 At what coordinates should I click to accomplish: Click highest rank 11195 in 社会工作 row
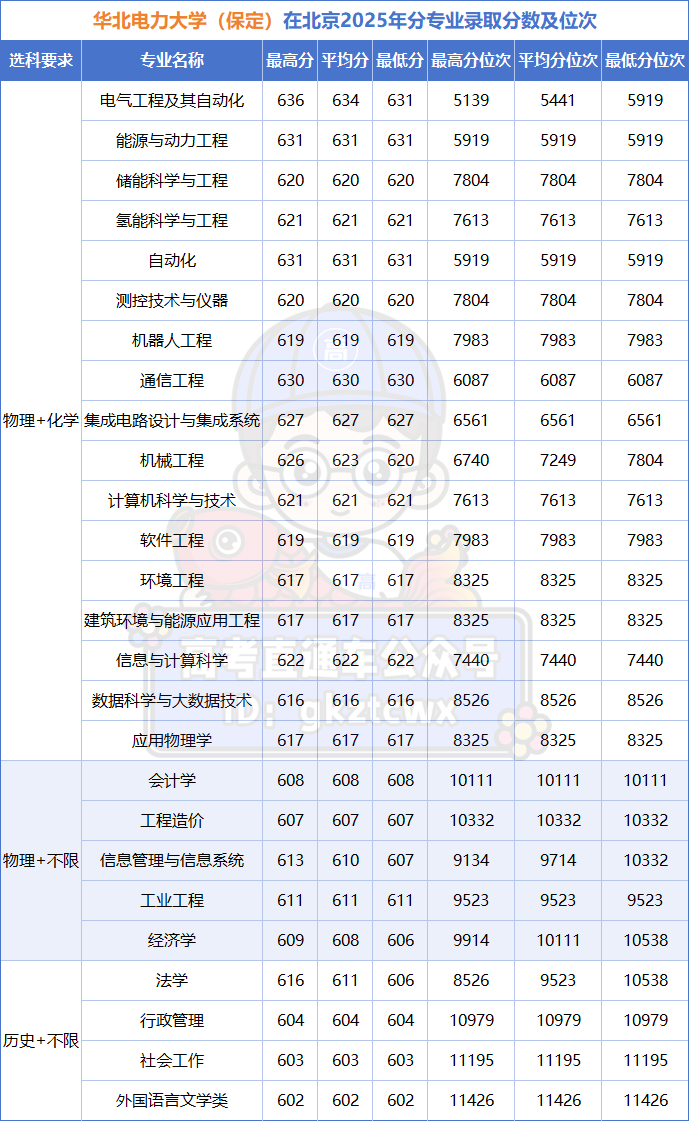click(x=471, y=1062)
